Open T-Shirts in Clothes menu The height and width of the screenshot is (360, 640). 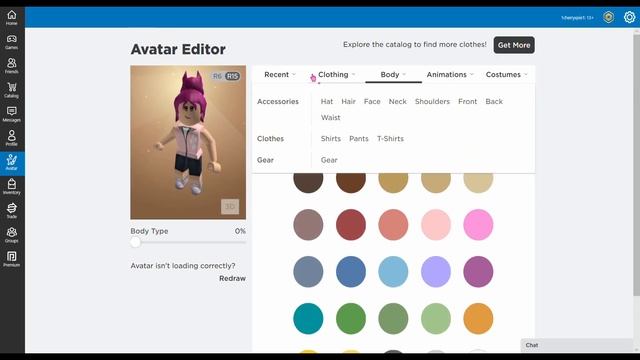390,139
